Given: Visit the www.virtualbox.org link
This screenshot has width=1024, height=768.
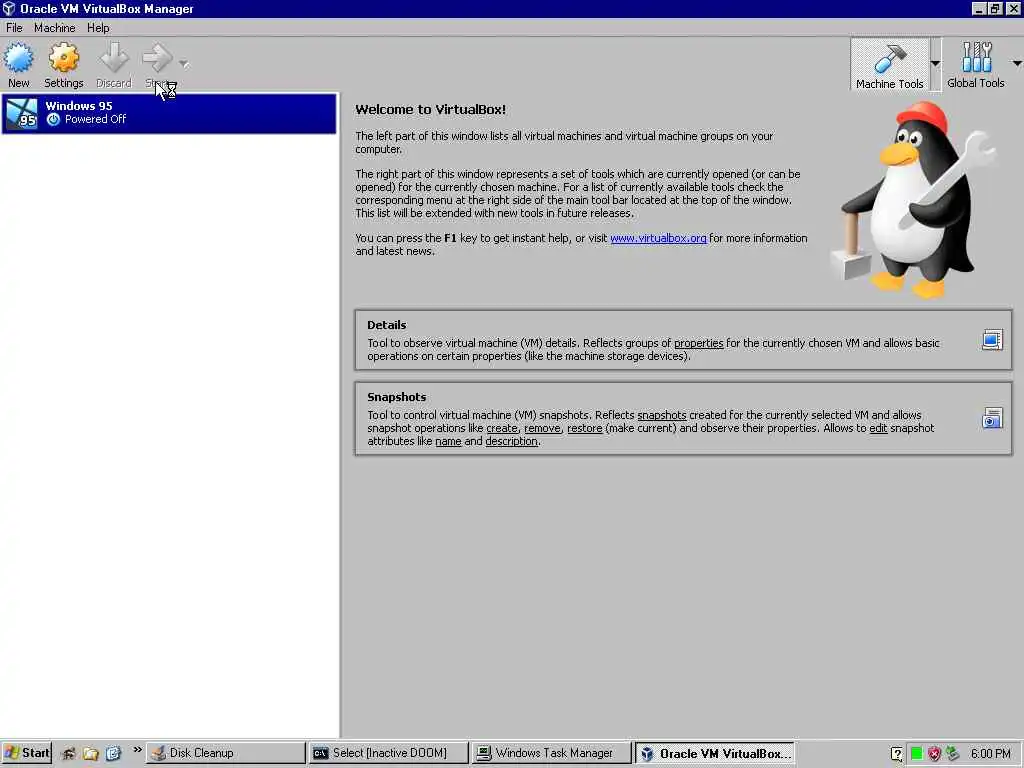Looking at the screenshot, I should 658,238.
